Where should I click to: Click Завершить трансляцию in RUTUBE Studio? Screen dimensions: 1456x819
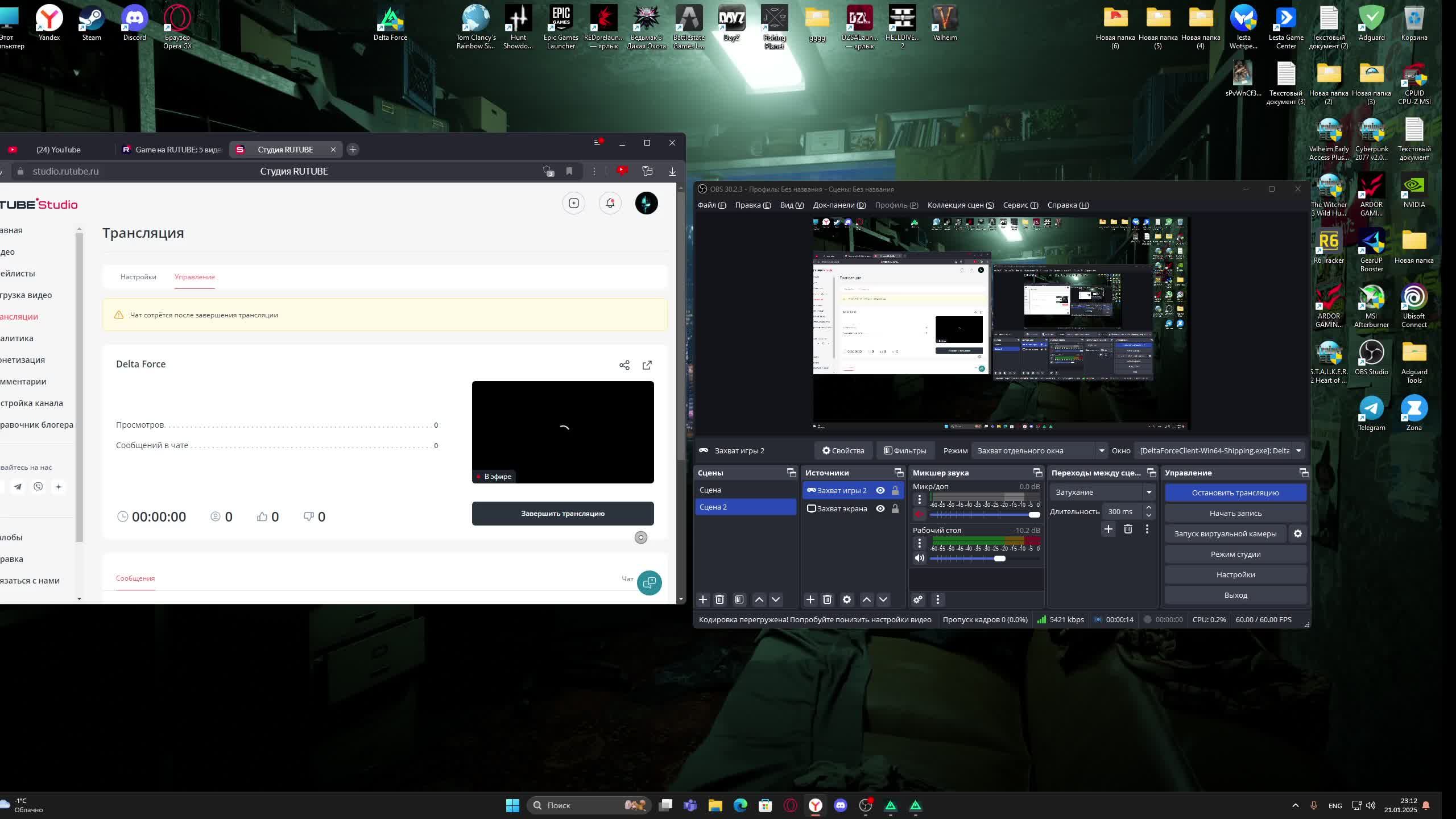(563, 514)
